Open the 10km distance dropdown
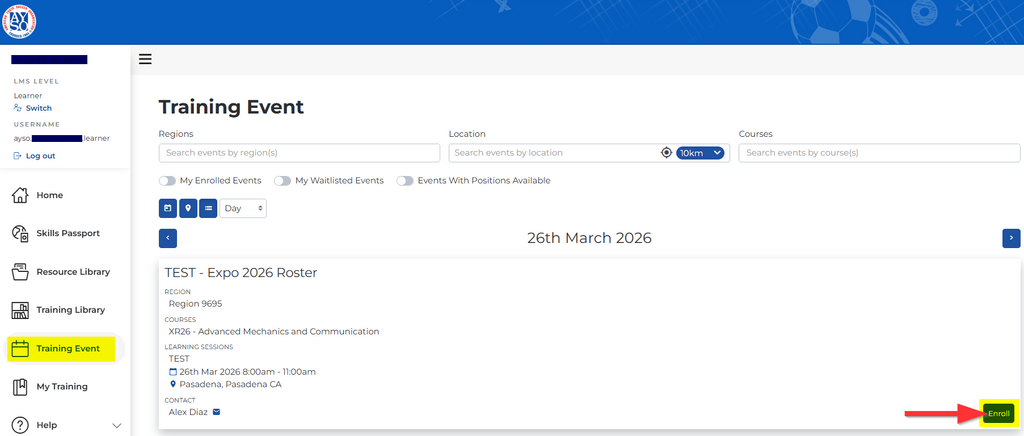 699,153
